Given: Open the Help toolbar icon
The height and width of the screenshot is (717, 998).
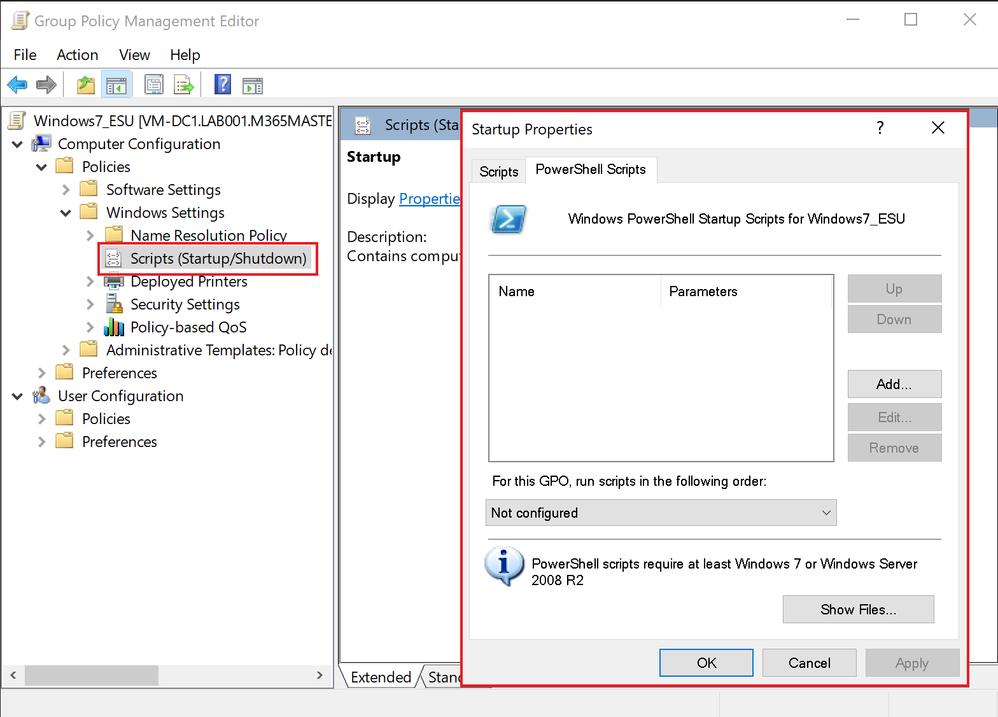Looking at the screenshot, I should pos(223,84).
